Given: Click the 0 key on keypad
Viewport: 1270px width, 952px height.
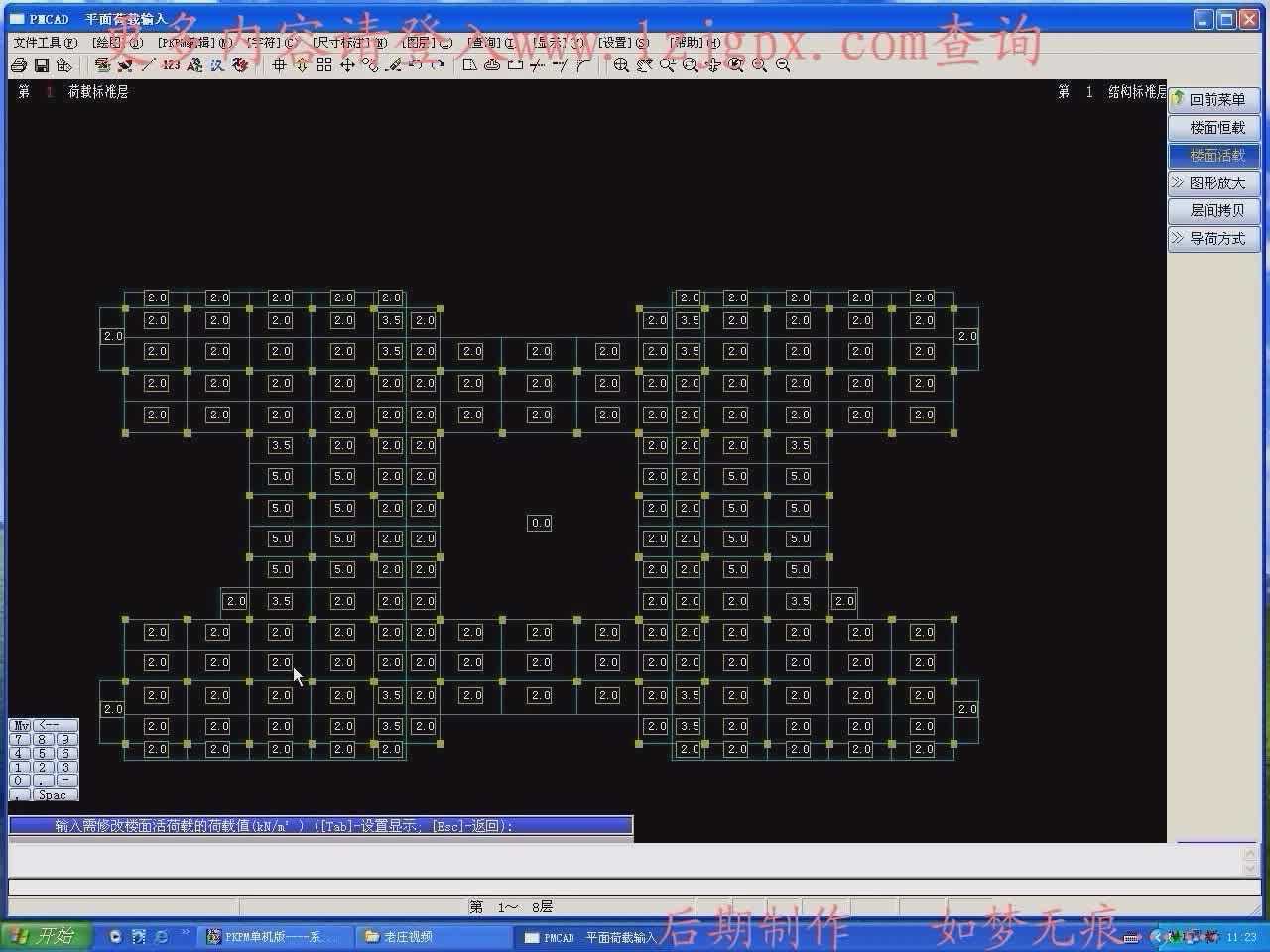Looking at the screenshot, I should (20, 780).
